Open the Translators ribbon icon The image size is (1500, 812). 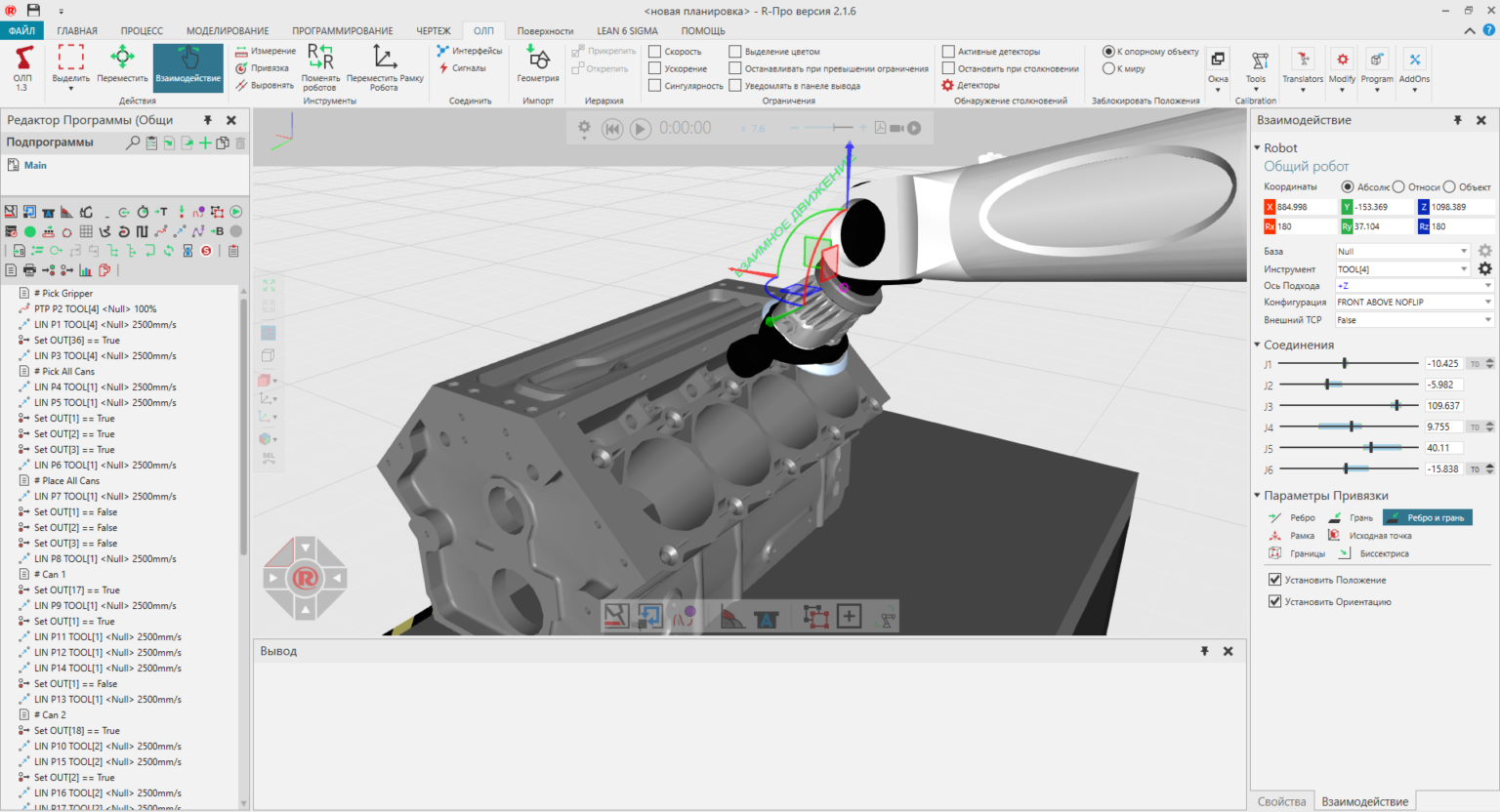coord(1302,66)
